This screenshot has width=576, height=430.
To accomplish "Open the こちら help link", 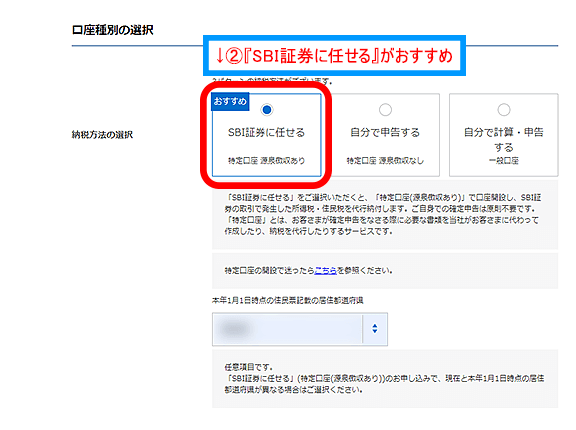I will point(325,271).
